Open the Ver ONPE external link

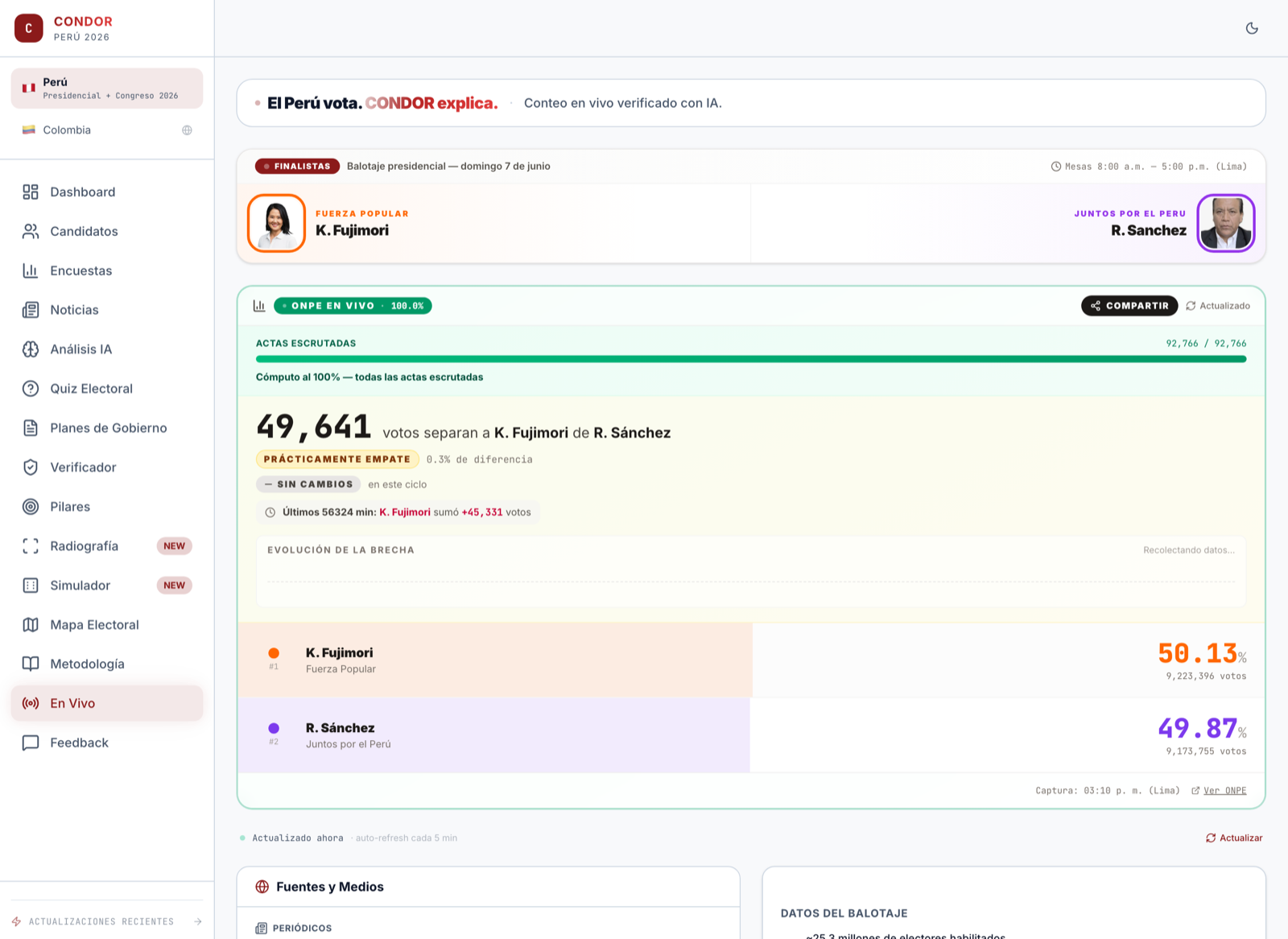tap(1219, 791)
